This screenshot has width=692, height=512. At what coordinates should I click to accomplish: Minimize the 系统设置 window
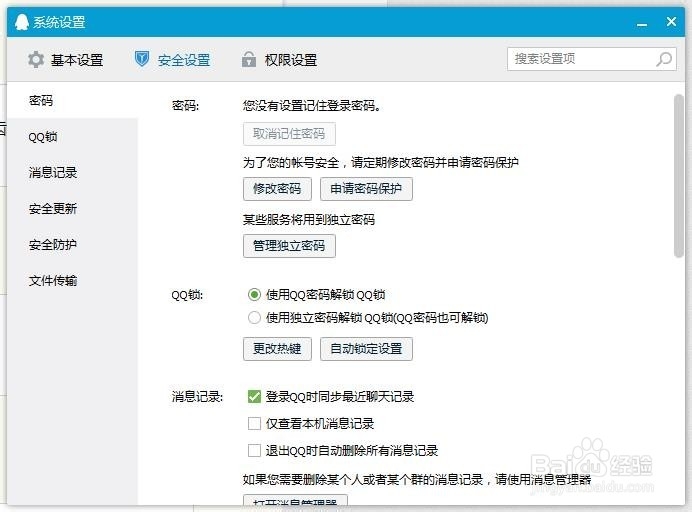[x=642, y=24]
